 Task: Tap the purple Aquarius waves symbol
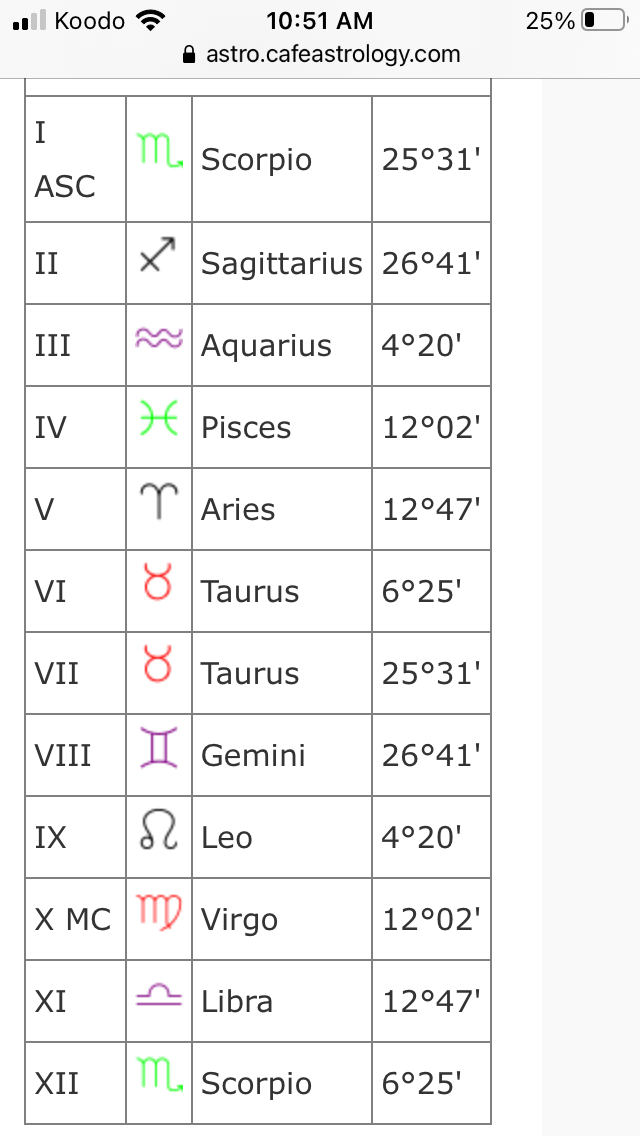click(159, 338)
